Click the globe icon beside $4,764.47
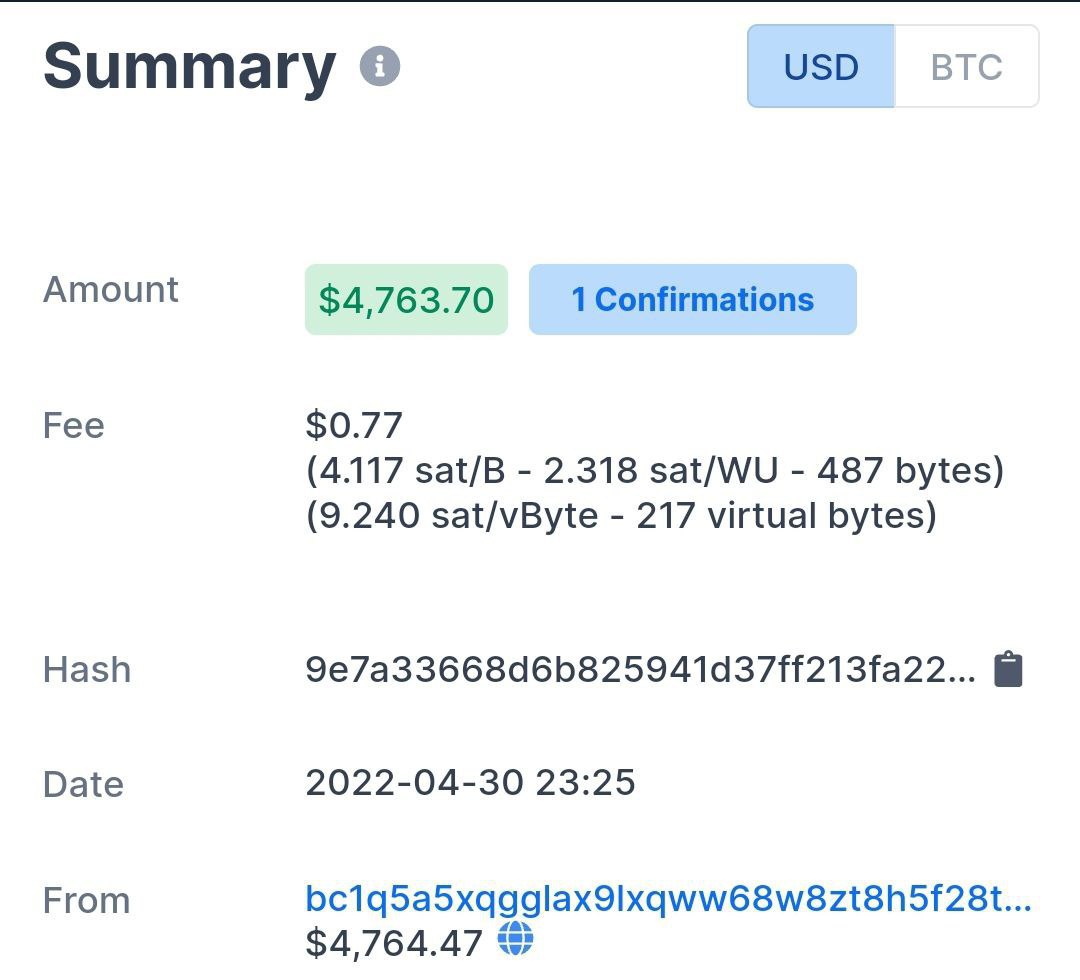 pos(515,939)
